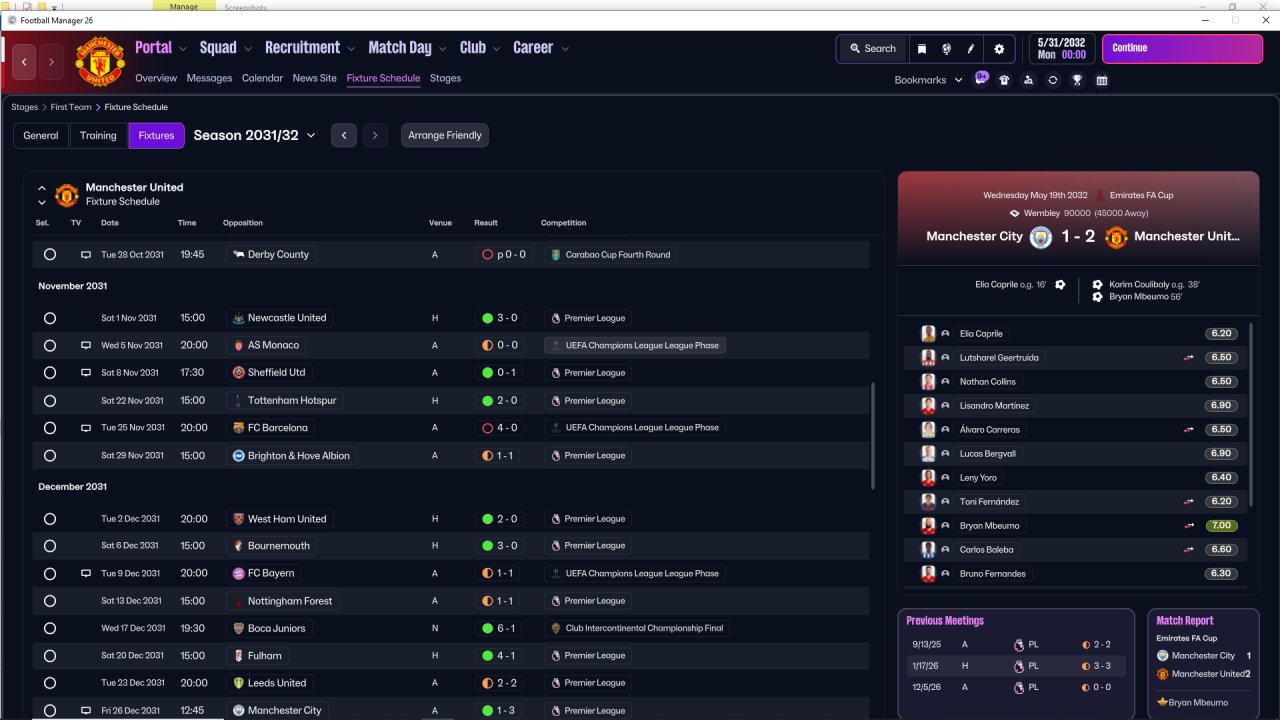Collapse the Manchester United fixture schedule section
The width and height of the screenshot is (1280, 720).
pos(42,187)
